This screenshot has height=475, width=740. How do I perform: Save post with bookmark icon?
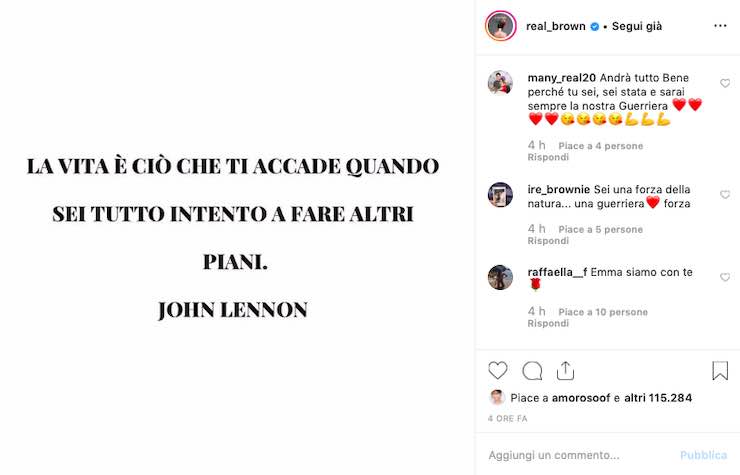(720, 371)
